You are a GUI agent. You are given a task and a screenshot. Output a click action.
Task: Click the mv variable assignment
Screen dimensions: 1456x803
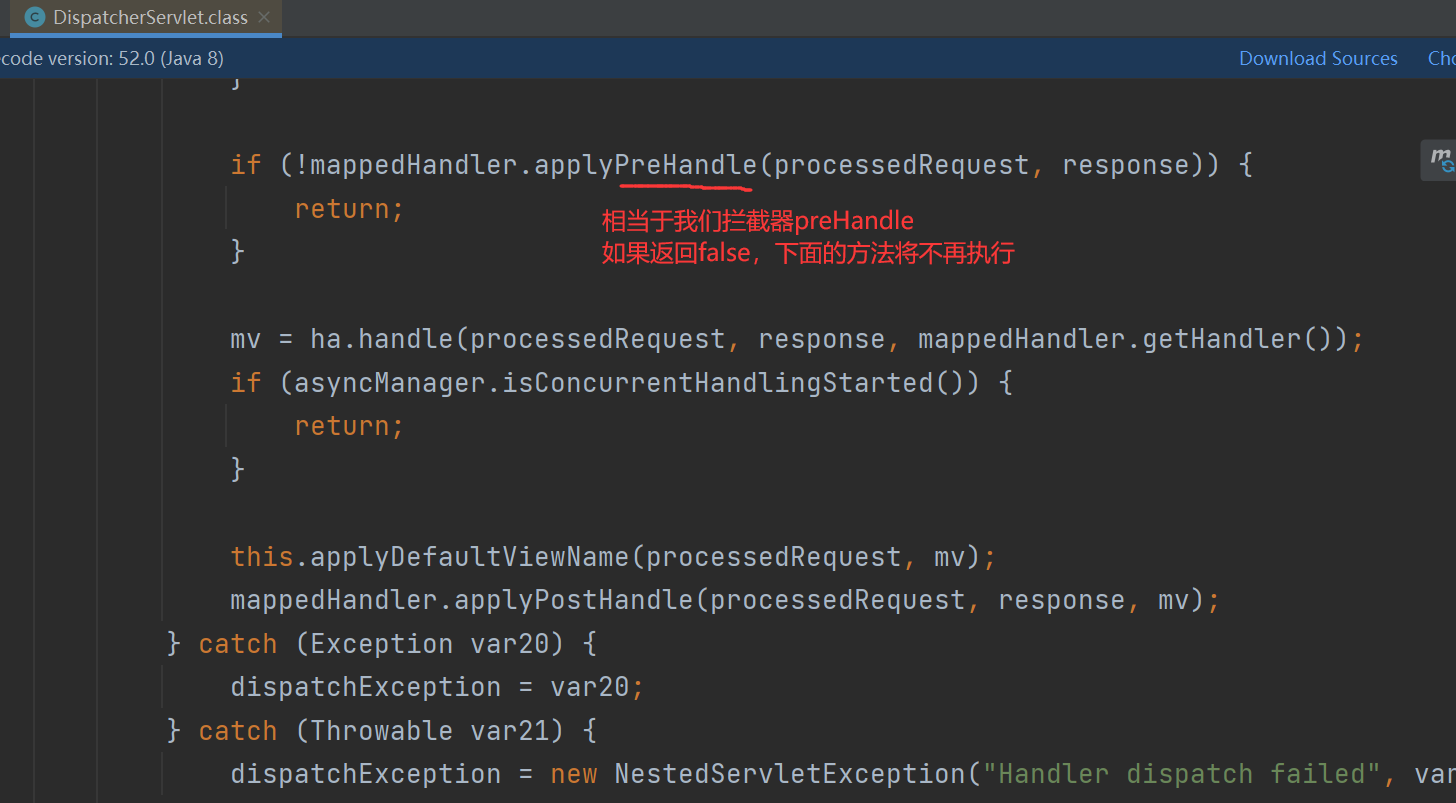pos(245,339)
